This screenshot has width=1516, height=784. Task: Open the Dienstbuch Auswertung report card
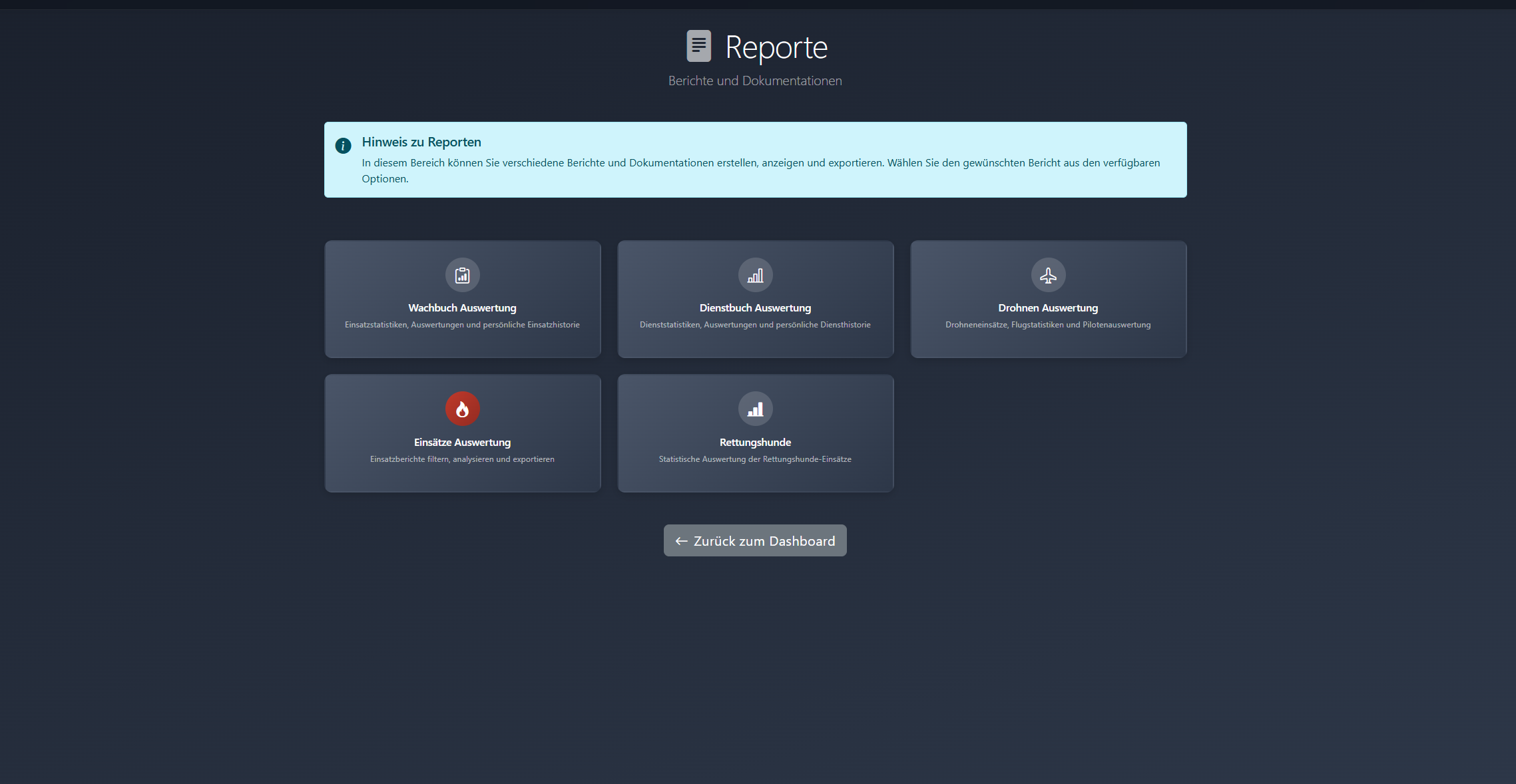[755, 299]
